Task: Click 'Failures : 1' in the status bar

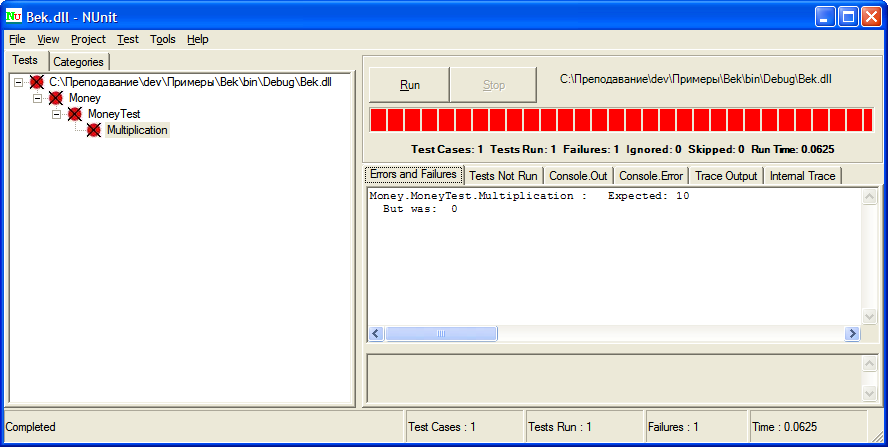Action: coord(673,427)
